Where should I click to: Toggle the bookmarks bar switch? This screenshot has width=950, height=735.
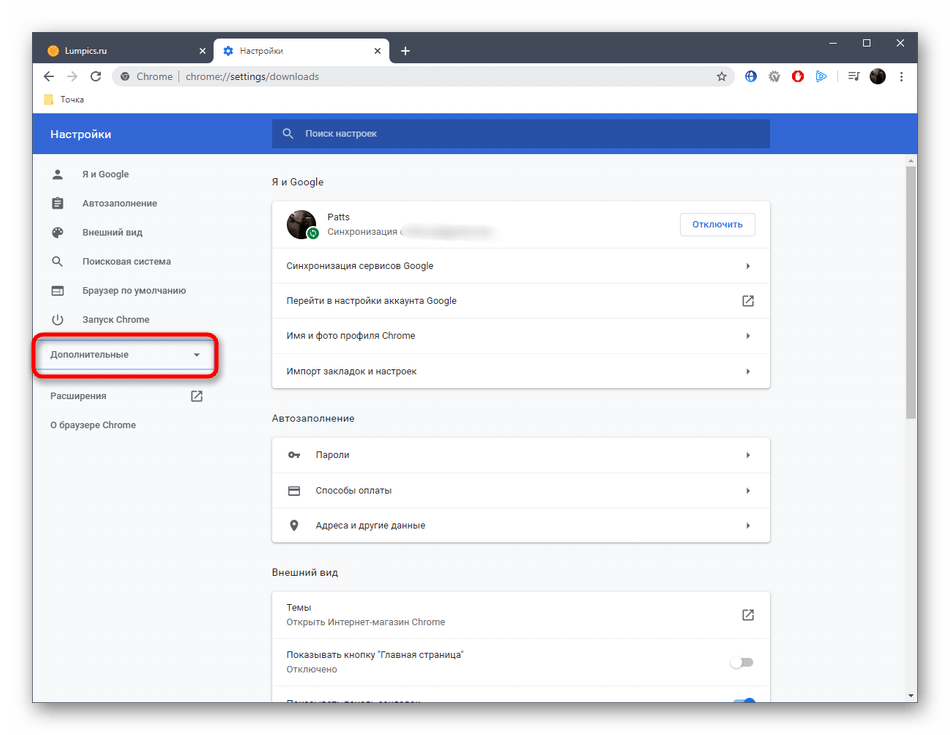pos(741,703)
